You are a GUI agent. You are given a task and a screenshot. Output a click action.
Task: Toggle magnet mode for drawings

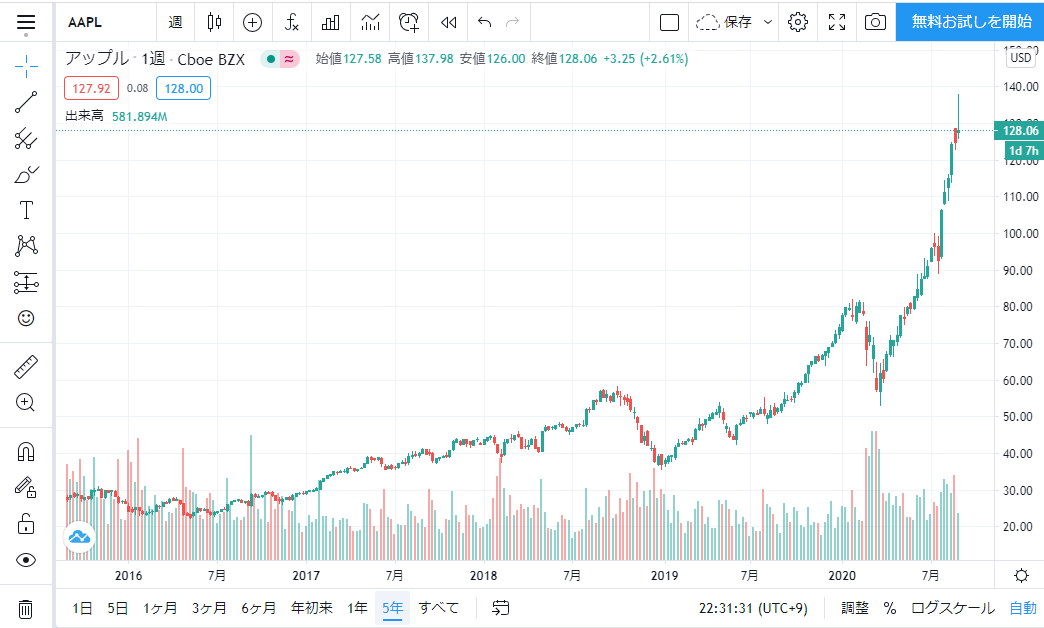pyautogui.click(x=26, y=452)
